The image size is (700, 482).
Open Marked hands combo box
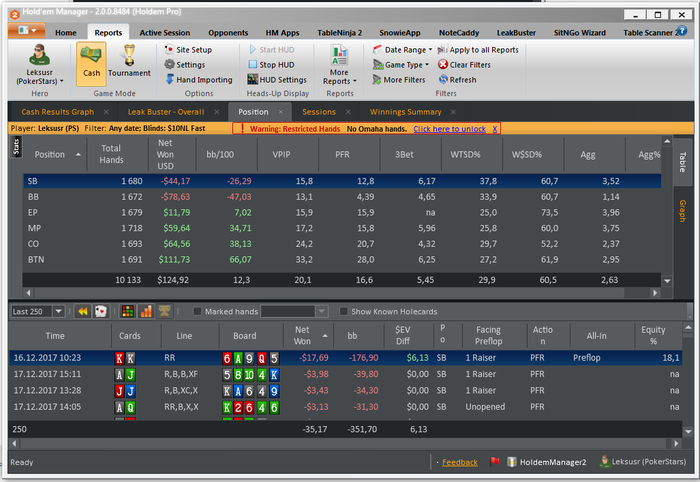(x=295, y=312)
